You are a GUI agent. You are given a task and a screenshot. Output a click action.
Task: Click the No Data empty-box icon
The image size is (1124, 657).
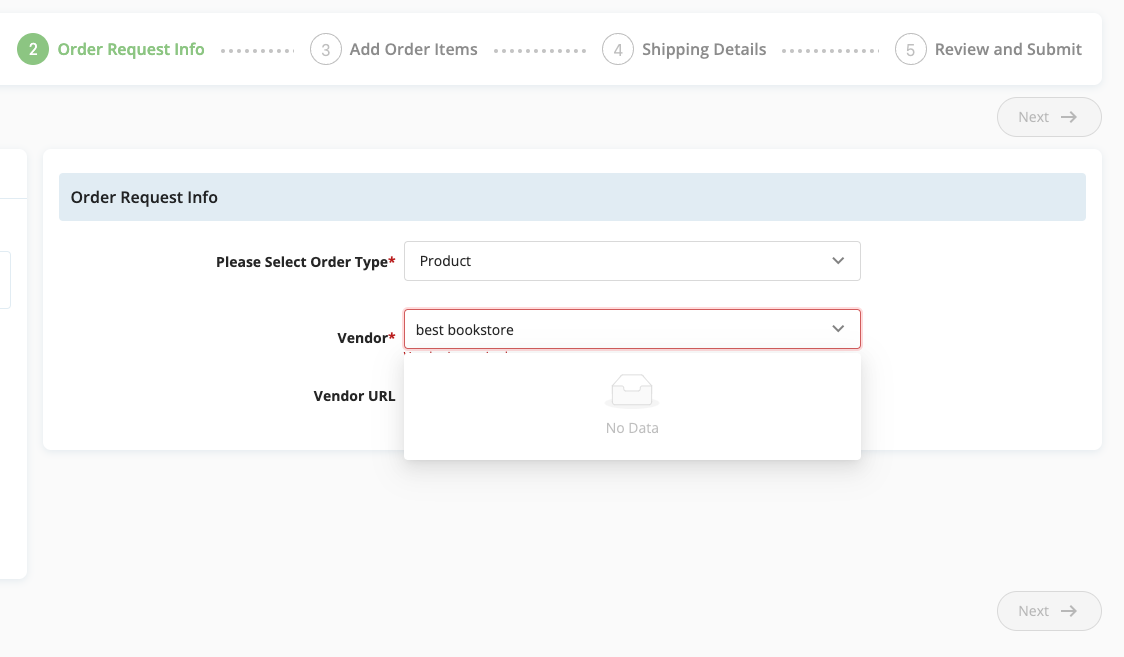(632, 391)
